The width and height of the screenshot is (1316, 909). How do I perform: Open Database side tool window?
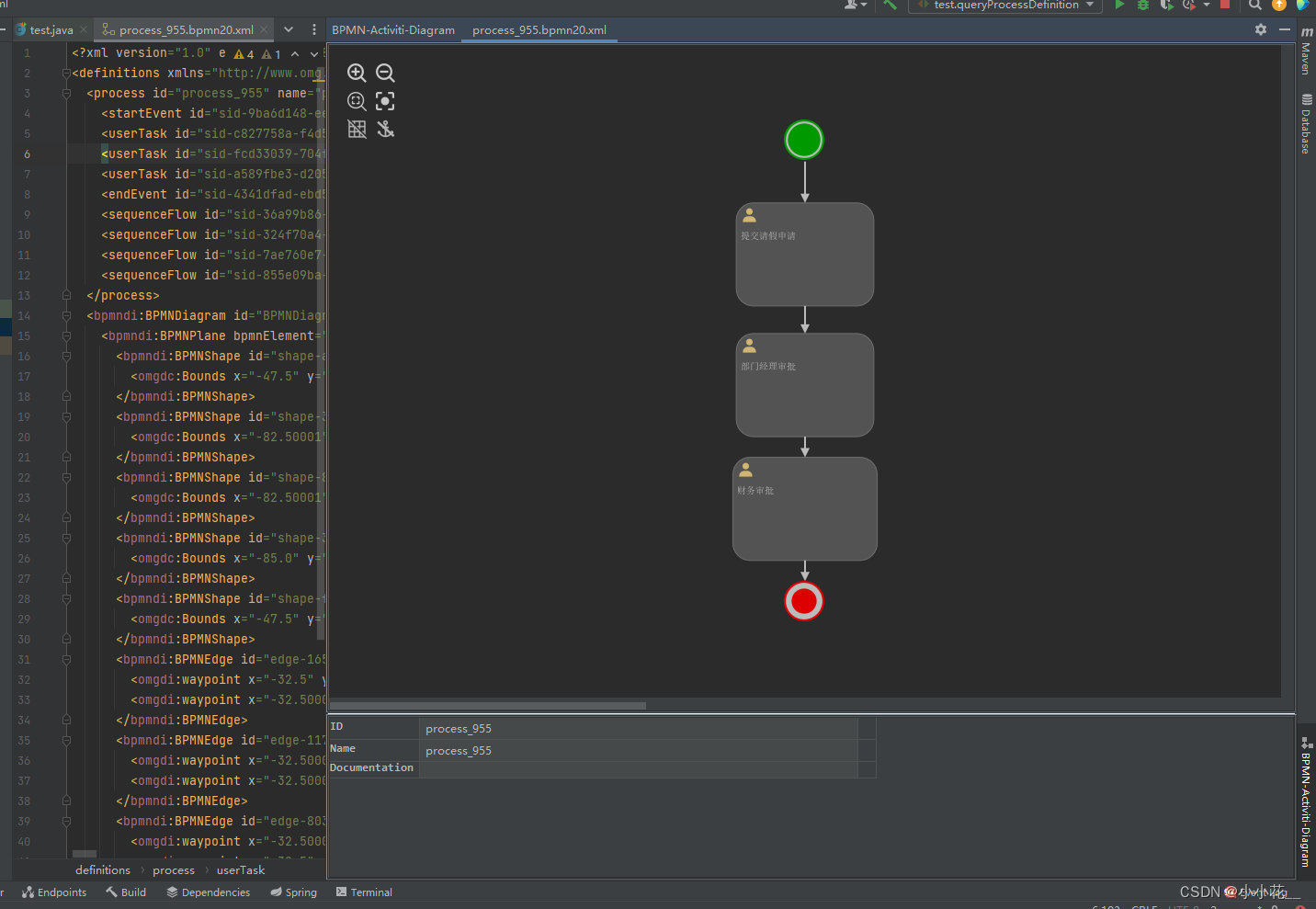pyautogui.click(x=1306, y=123)
